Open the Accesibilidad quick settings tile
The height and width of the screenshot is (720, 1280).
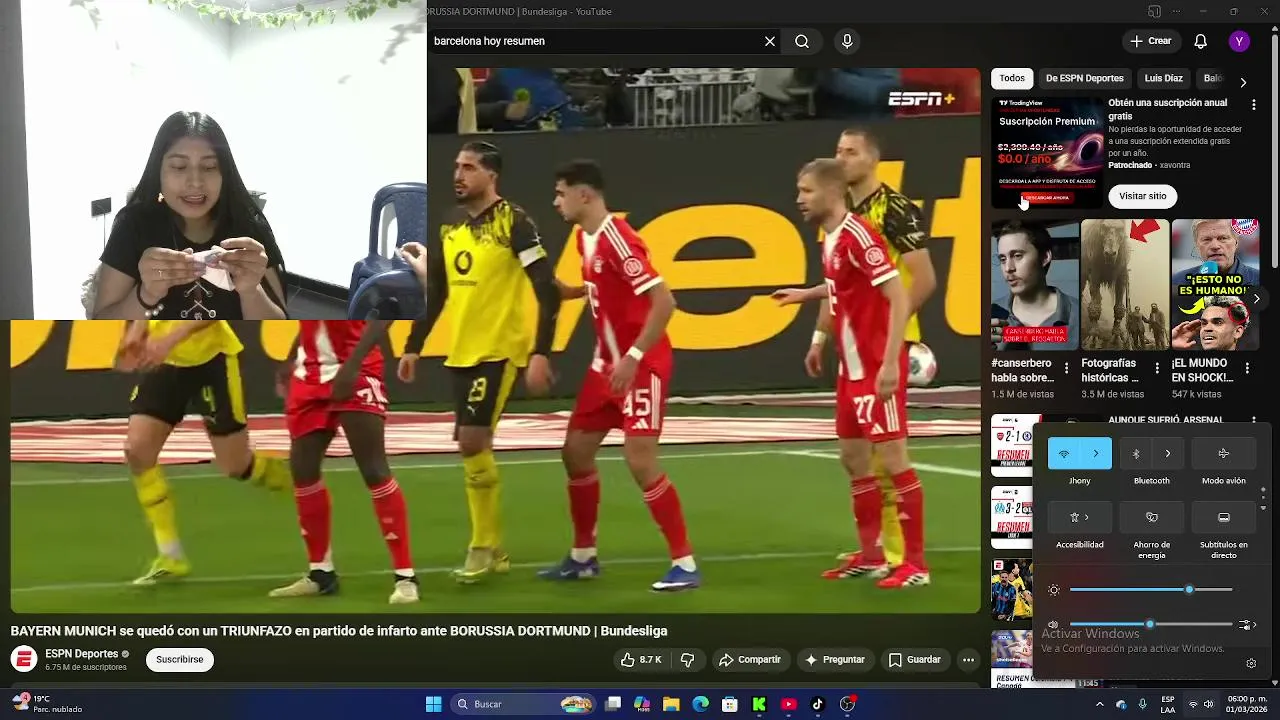click(1080, 517)
